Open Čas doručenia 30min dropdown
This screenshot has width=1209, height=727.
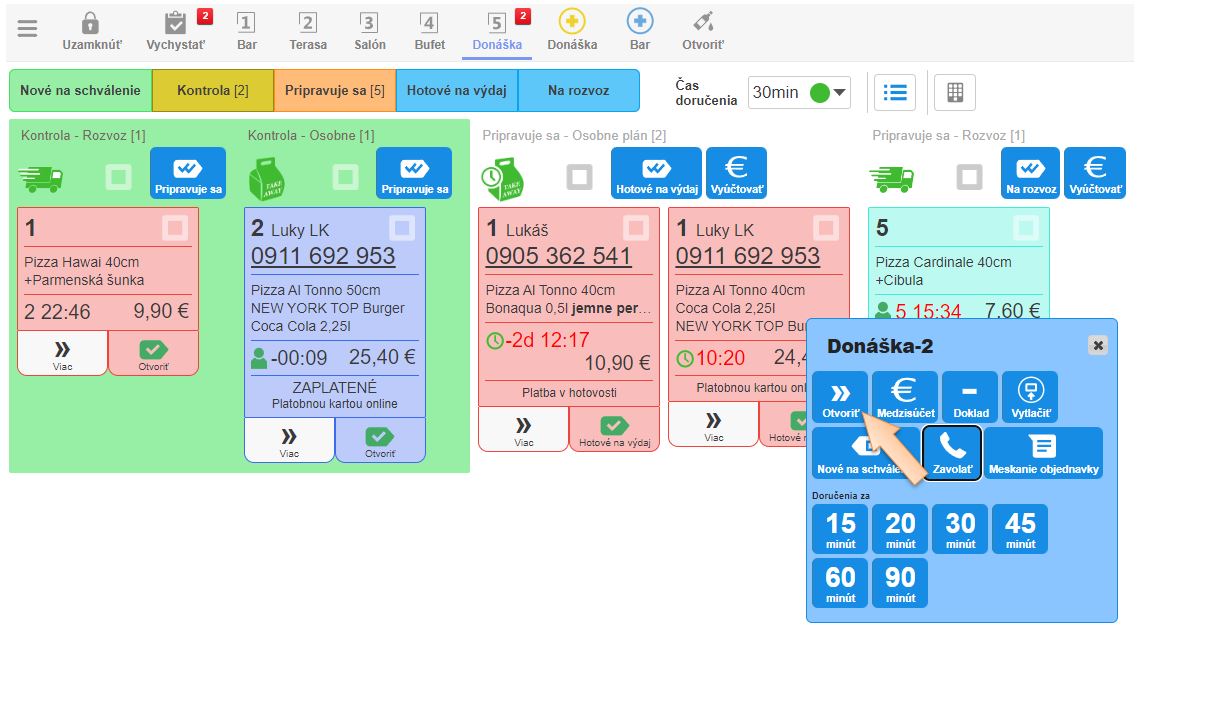pos(799,92)
